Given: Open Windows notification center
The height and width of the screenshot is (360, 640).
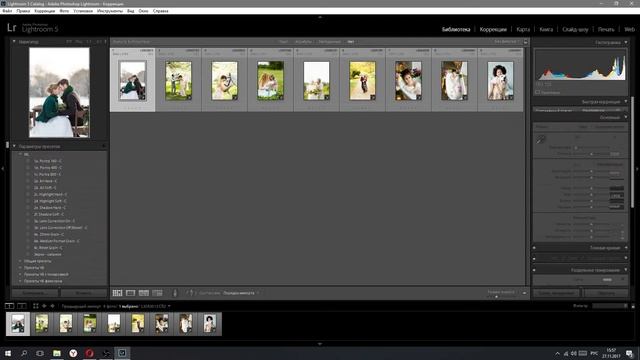Looking at the screenshot, I should click(x=630, y=353).
